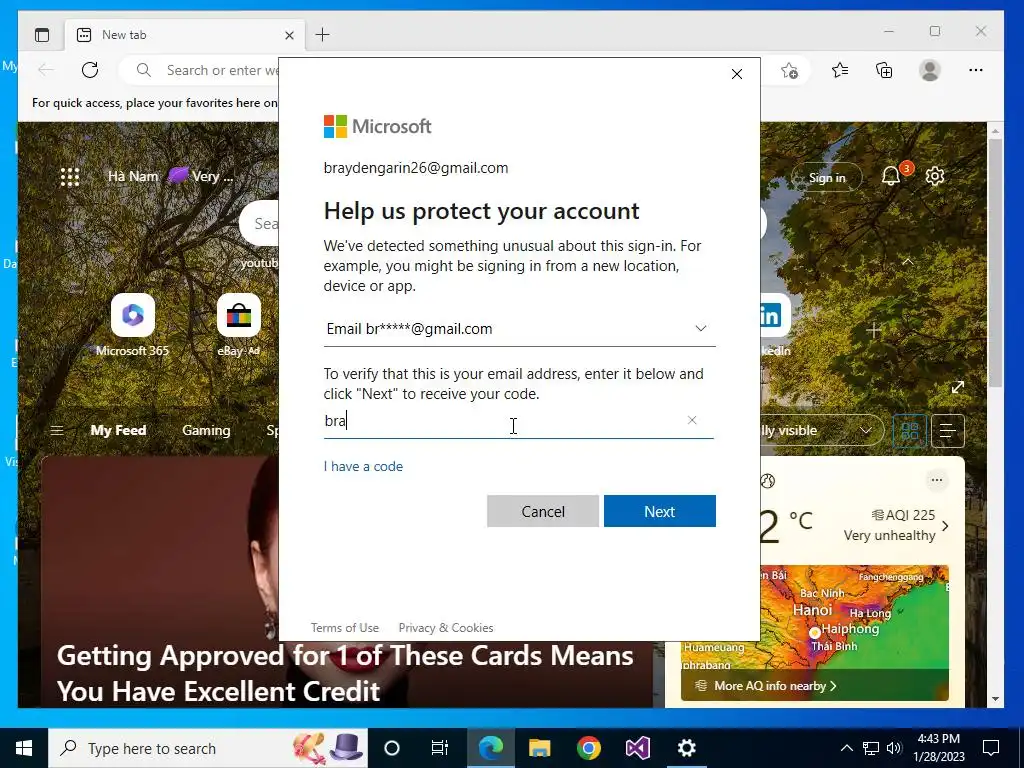The width and height of the screenshot is (1024, 768).
Task: Click taskbar search box
Action: click(208, 748)
